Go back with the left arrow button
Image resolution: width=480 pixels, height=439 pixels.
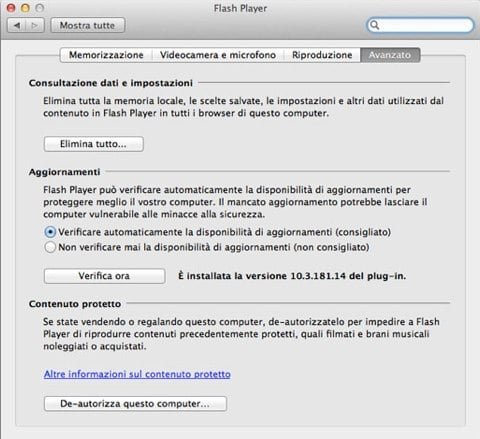click(x=16, y=25)
